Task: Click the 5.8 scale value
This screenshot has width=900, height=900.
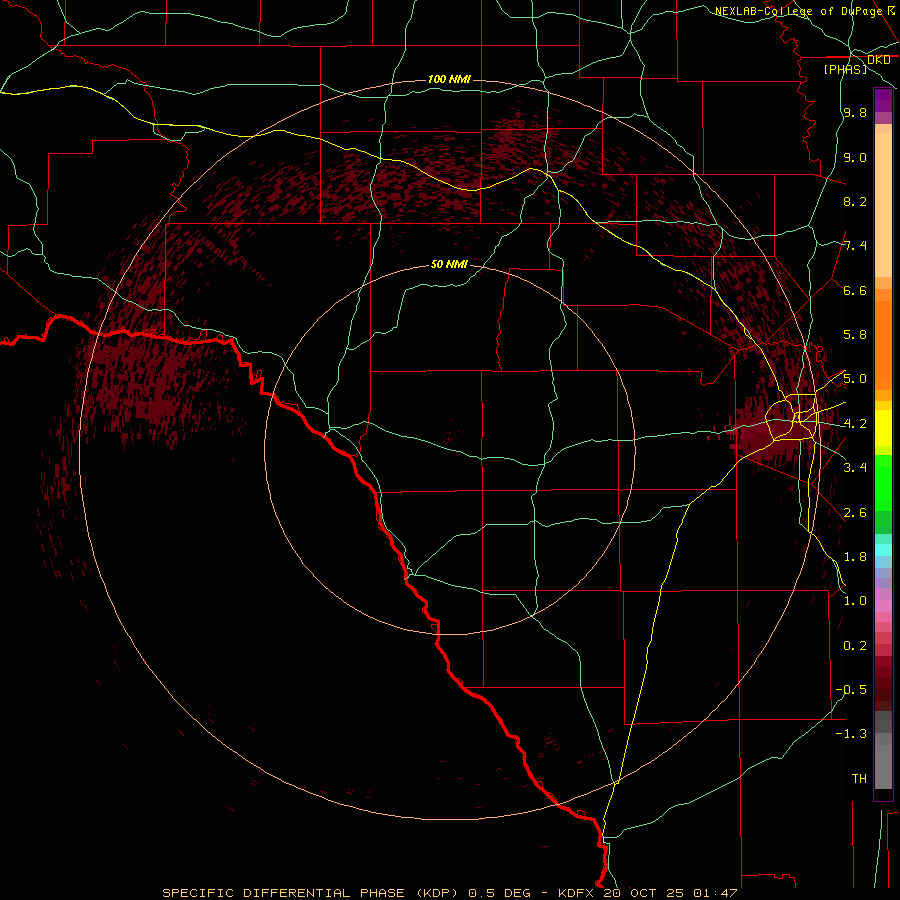Action: 855,335
